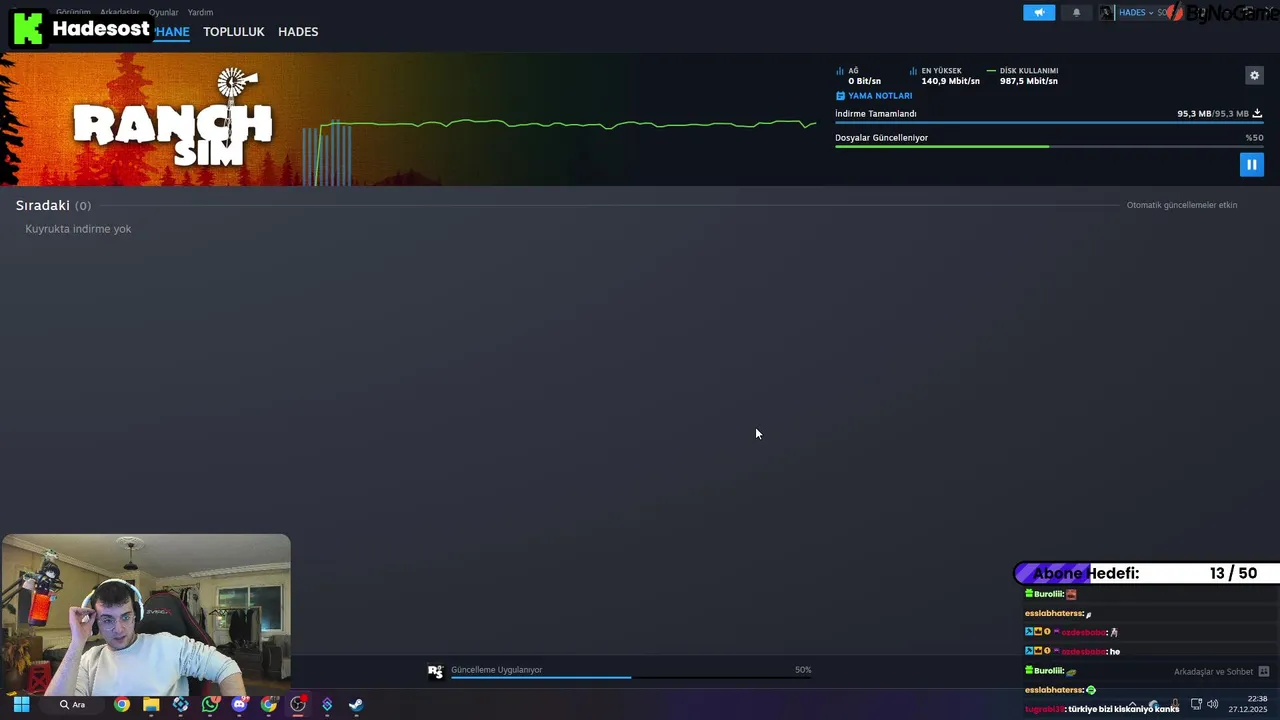
Task: Click Güncelleme Uygulanıyor status in bottom bar
Action: click(x=497, y=670)
